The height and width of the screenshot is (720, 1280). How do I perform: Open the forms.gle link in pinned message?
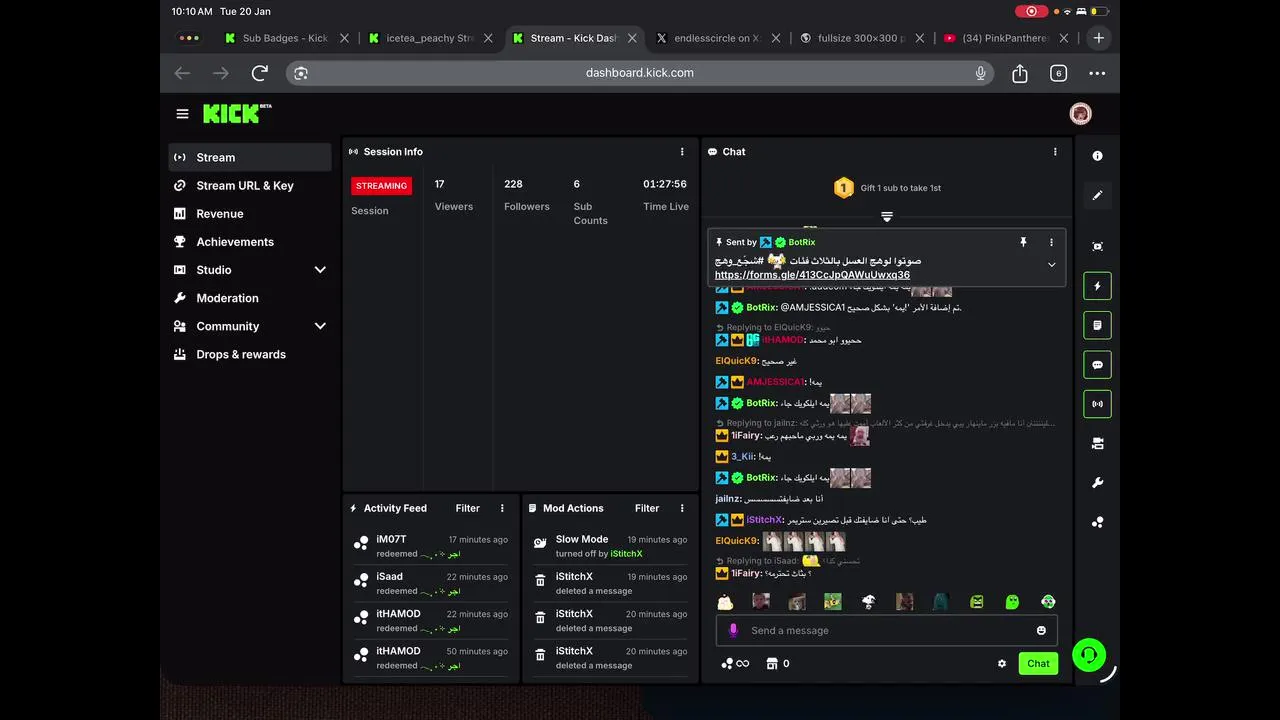[x=812, y=275]
